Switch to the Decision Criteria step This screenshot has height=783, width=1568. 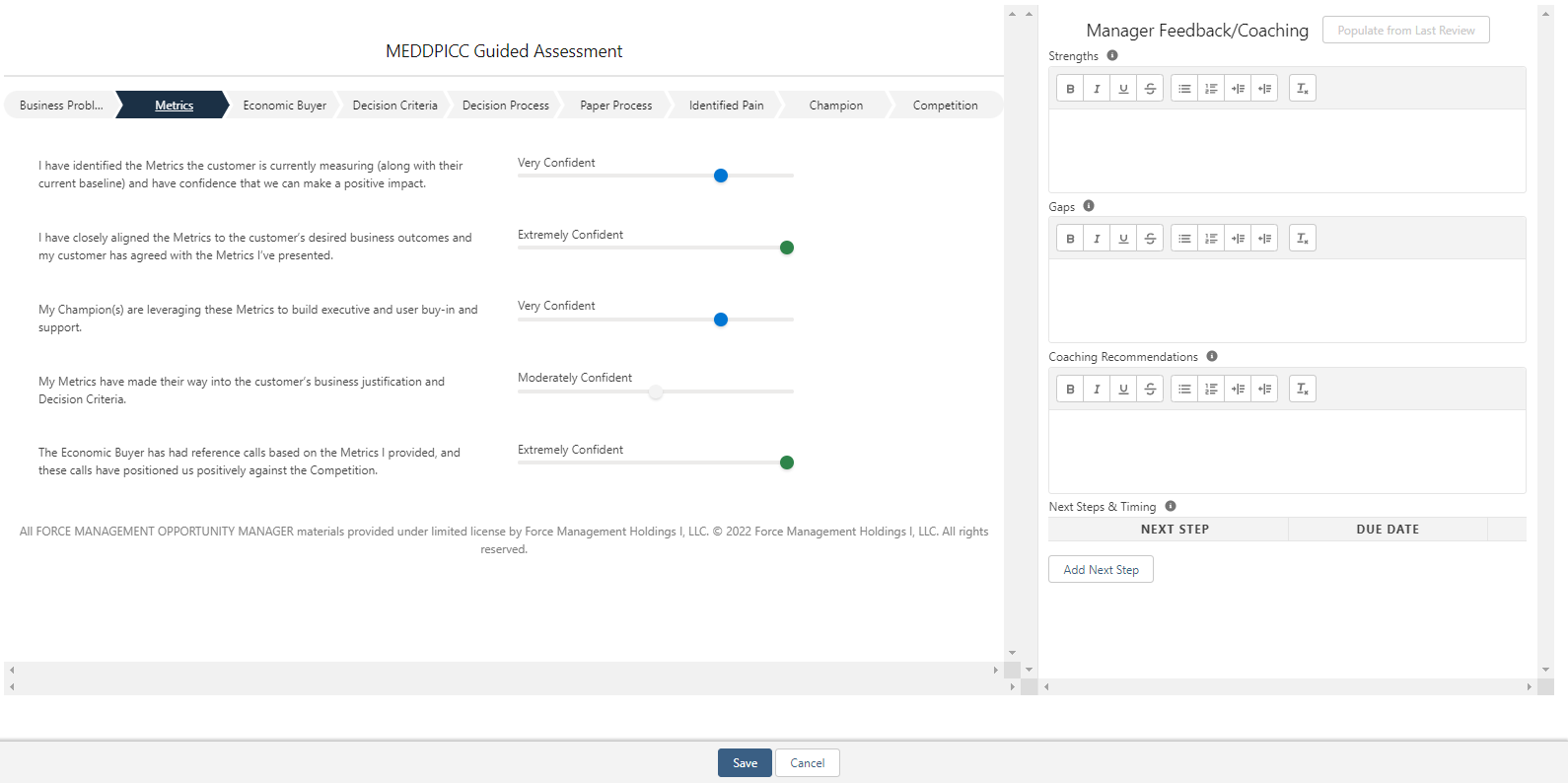click(x=394, y=106)
